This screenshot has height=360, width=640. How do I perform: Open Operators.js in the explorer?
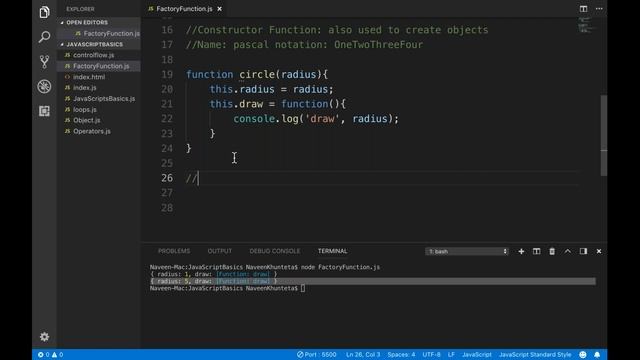pos(91,131)
